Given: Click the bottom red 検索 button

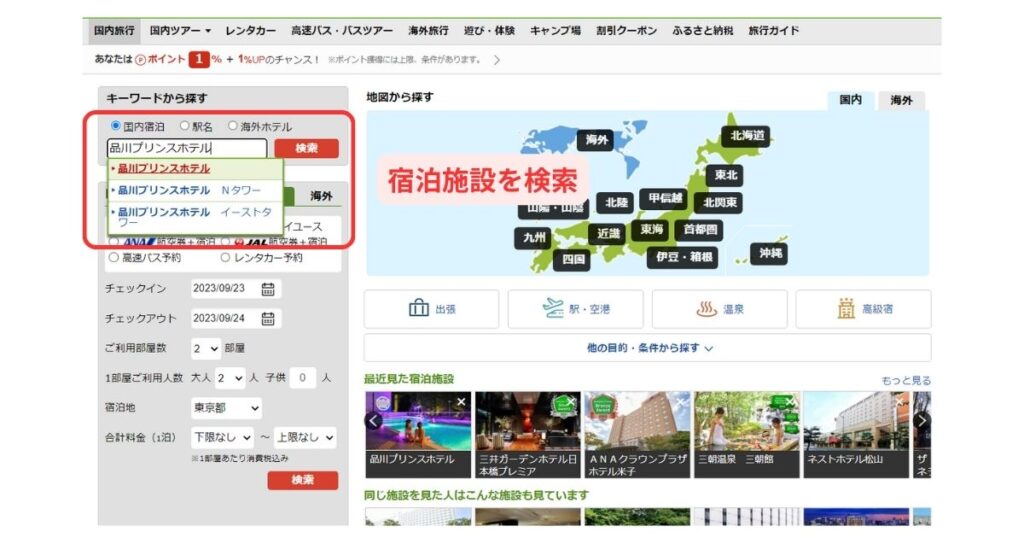Looking at the screenshot, I should (302, 481).
